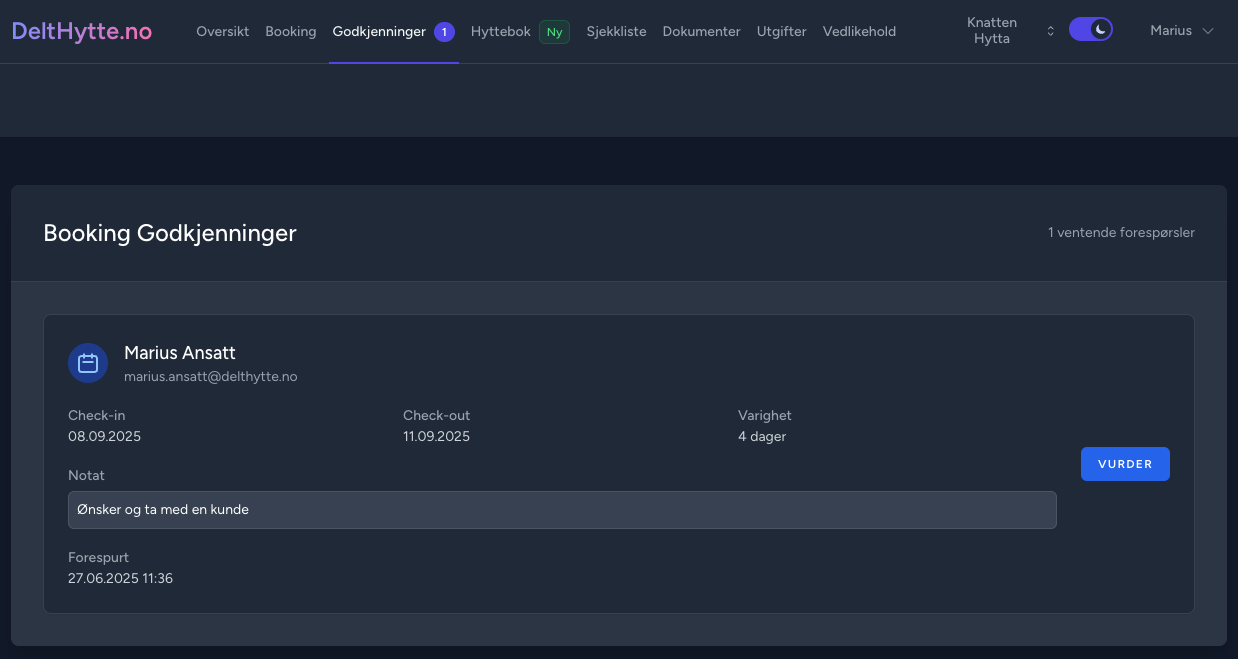
Task: Click the 1 ventende forespørsler text
Action: pos(1121,232)
